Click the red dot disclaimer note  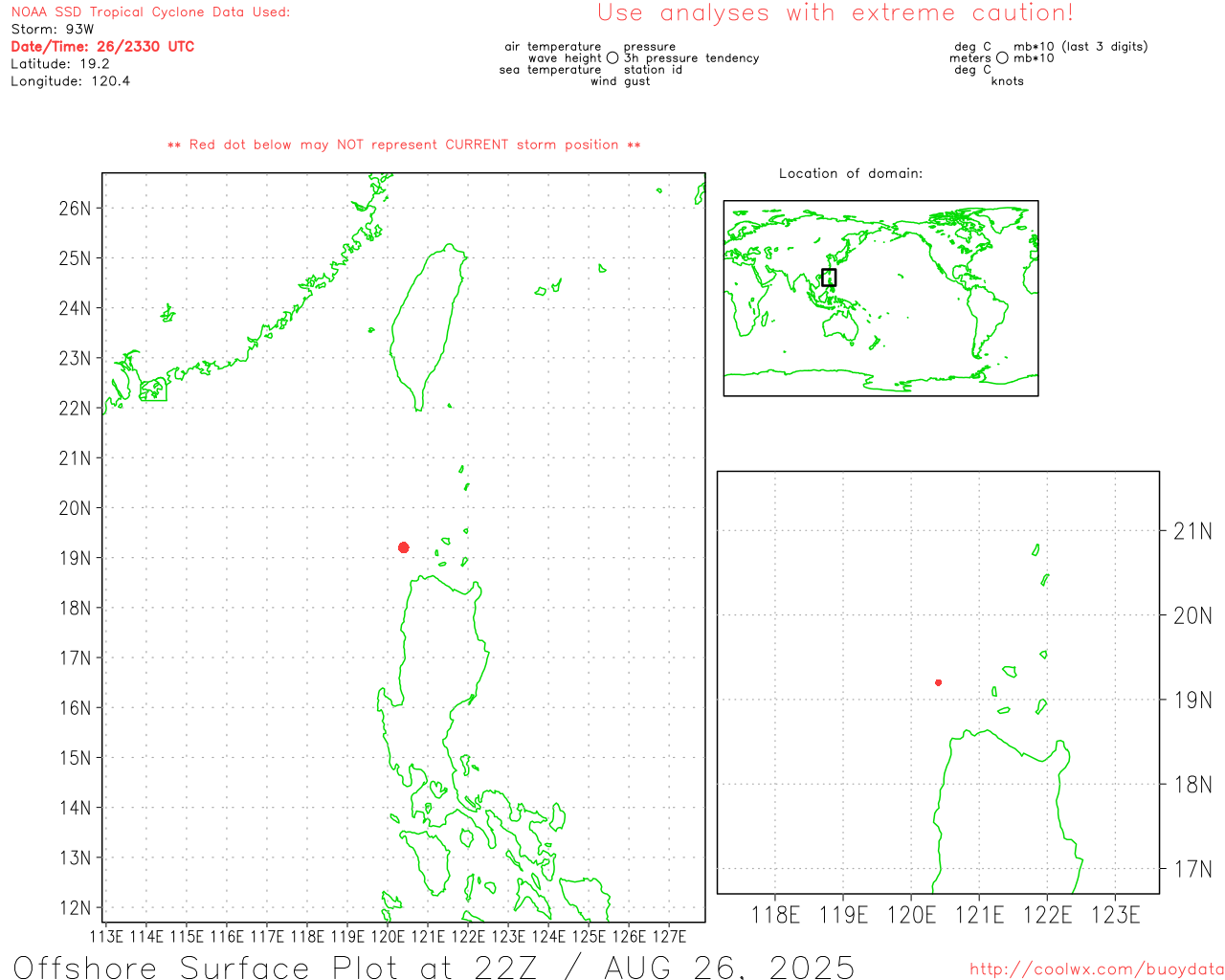click(x=404, y=145)
